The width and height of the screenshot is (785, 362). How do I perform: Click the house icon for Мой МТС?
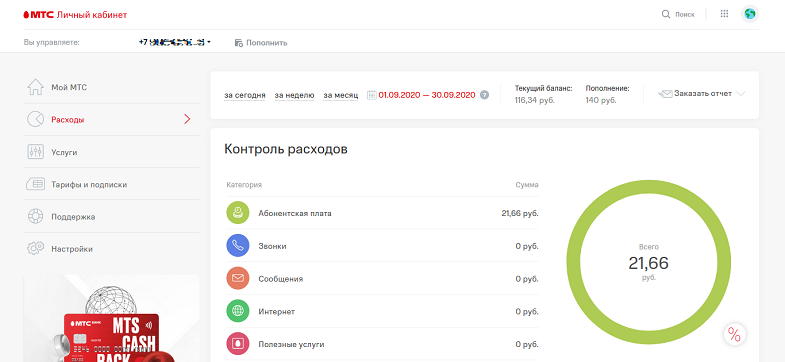(36, 87)
